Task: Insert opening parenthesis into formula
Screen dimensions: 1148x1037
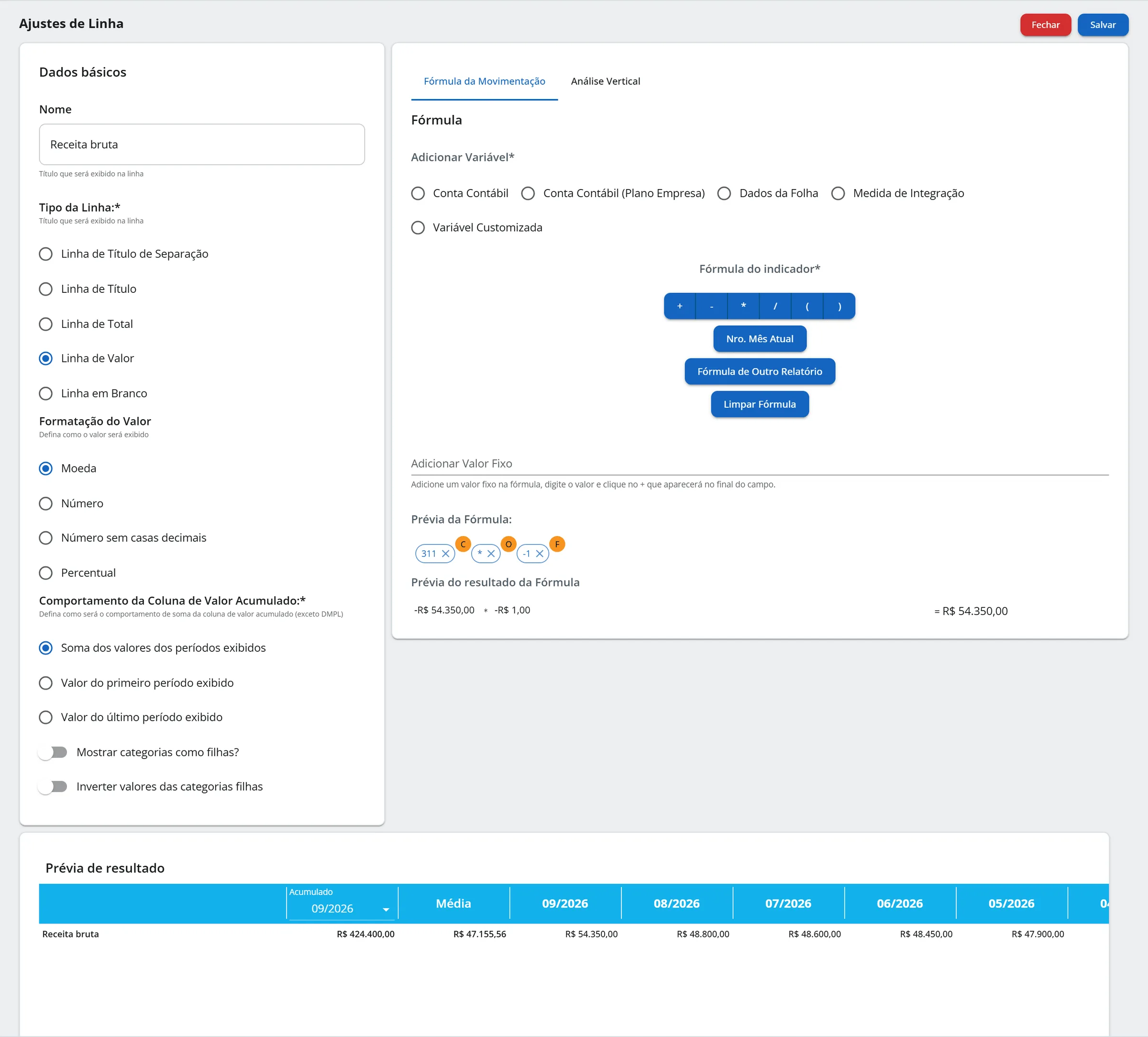Action: pyautogui.click(x=807, y=306)
